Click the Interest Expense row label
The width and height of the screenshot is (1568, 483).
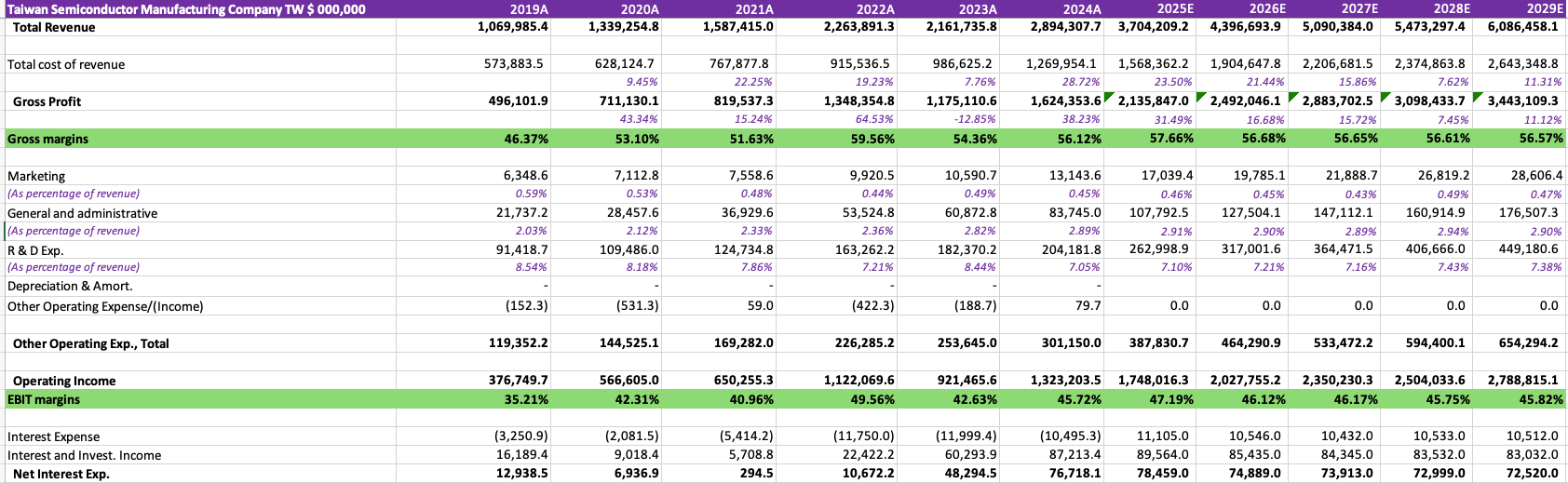53,436
